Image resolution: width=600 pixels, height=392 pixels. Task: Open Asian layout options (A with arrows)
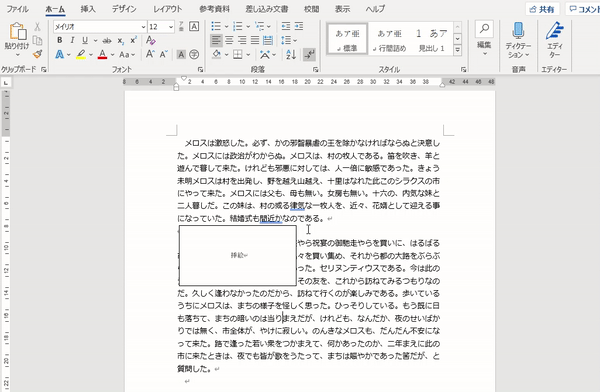tap(264, 54)
